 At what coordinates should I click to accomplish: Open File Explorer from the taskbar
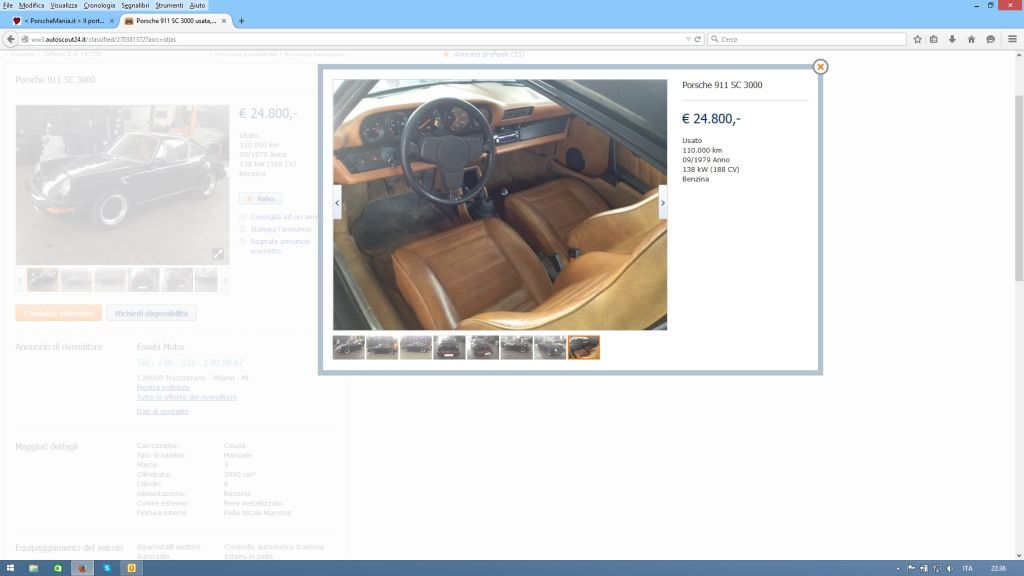pos(33,568)
